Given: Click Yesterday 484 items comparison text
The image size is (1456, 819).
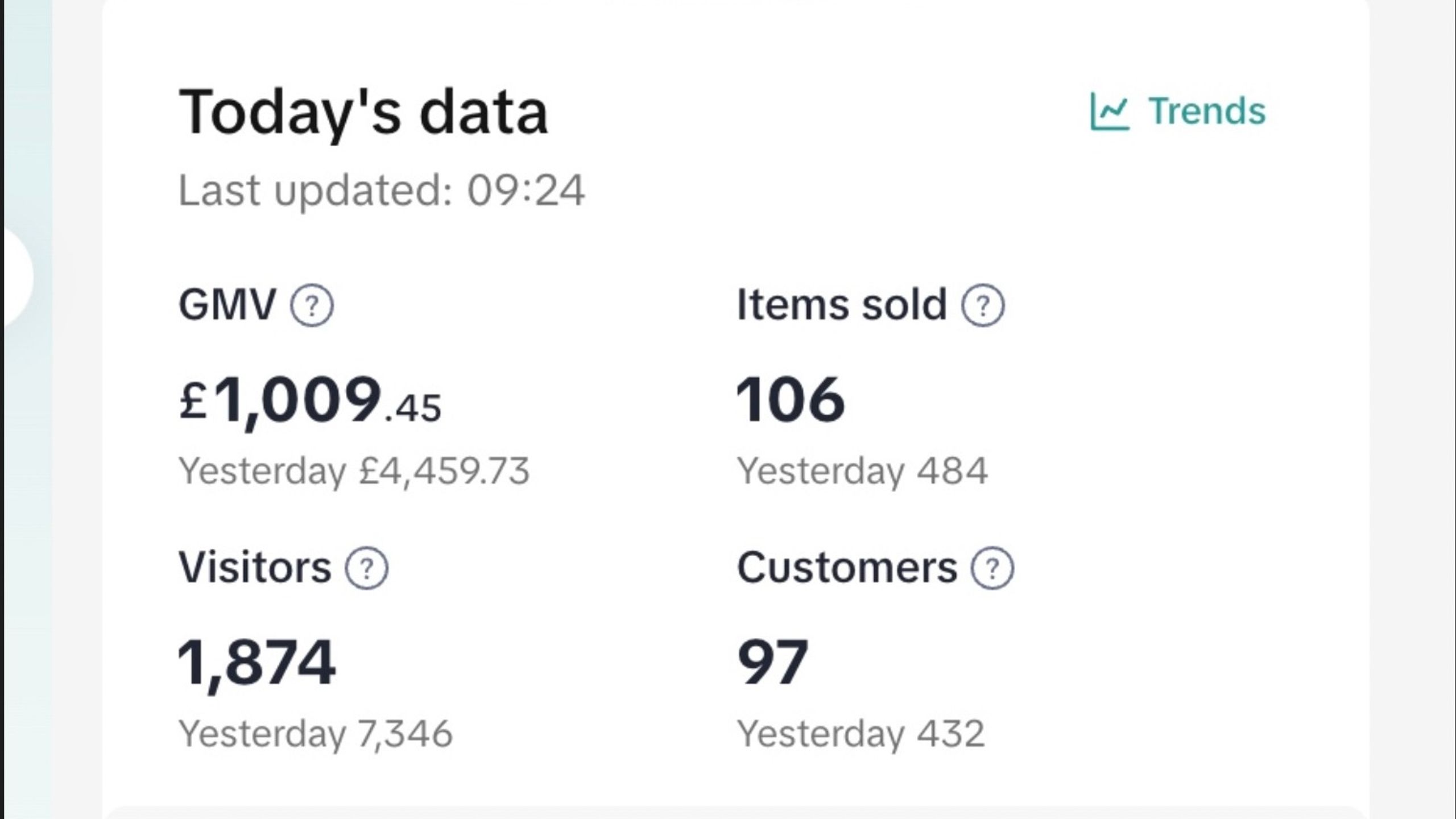Looking at the screenshot, I should pos(862,471).
